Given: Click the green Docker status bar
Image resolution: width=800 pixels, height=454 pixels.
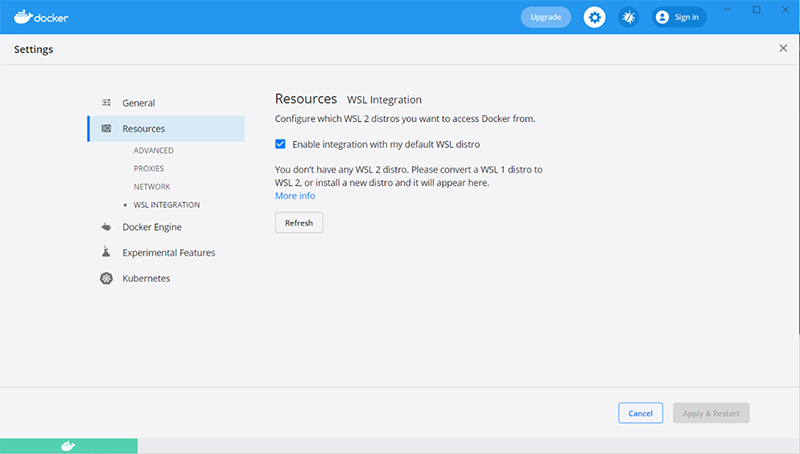Looking at the screenshot, I should (x=68, y=446).
